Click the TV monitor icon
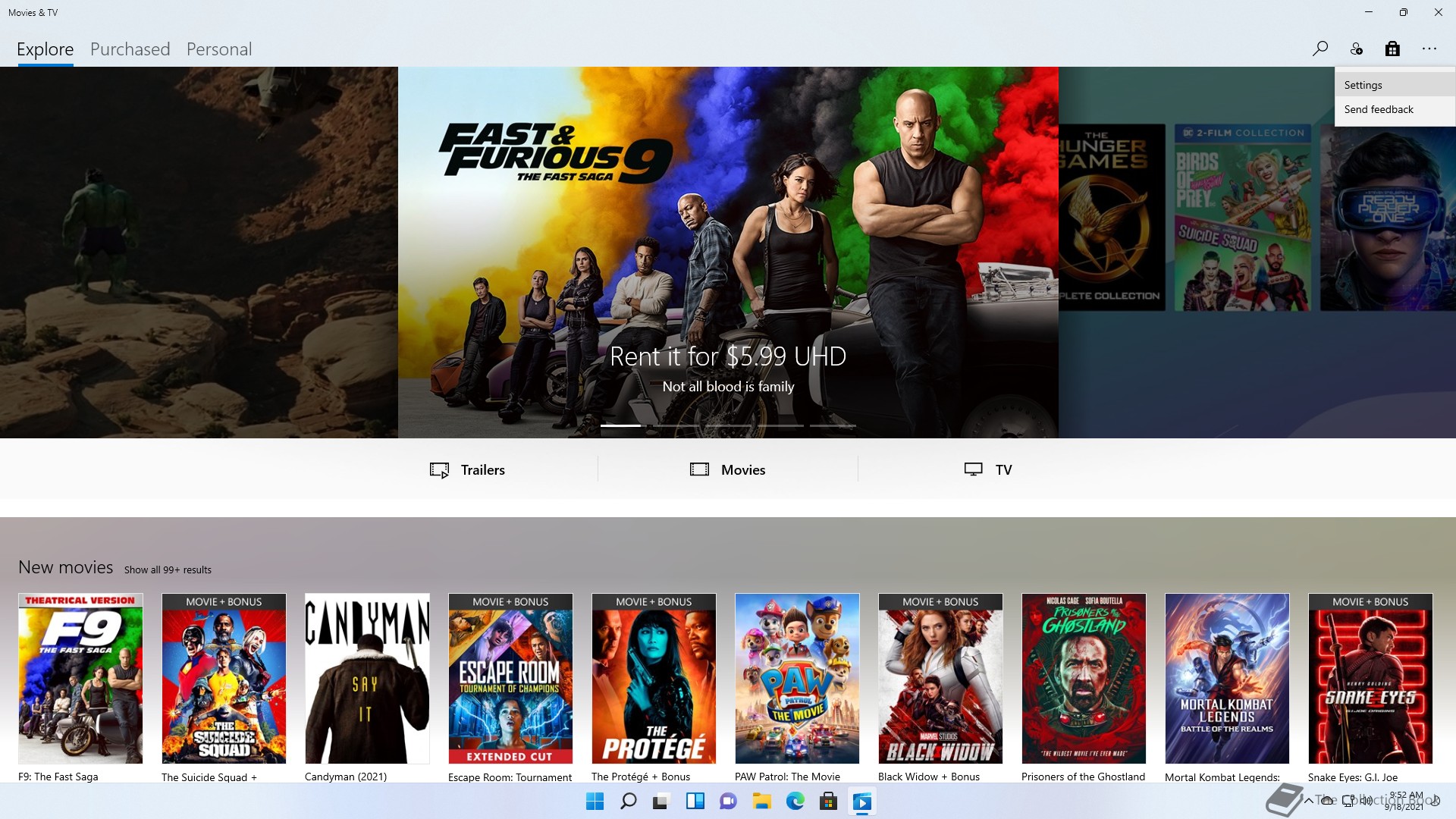Viewport: 1456px width, 819px height. (x=973, y=469)
